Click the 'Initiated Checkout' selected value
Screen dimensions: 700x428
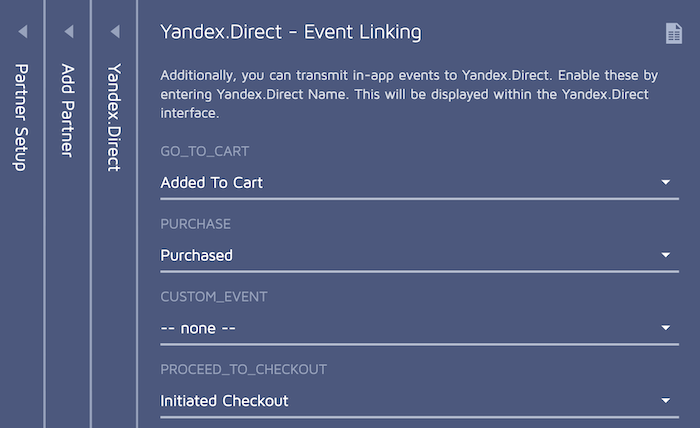(224, 401)
